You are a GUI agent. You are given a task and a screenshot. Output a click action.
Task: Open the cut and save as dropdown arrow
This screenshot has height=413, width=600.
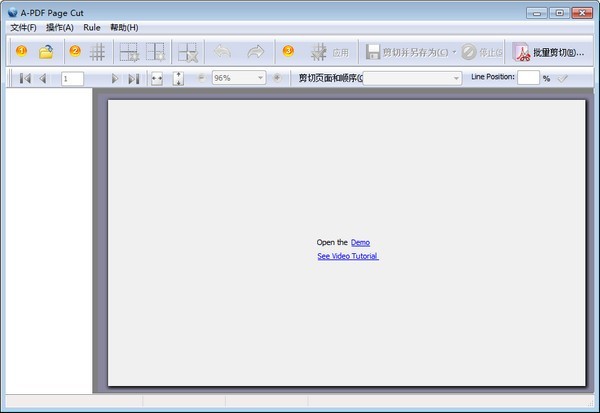[454, 52]
